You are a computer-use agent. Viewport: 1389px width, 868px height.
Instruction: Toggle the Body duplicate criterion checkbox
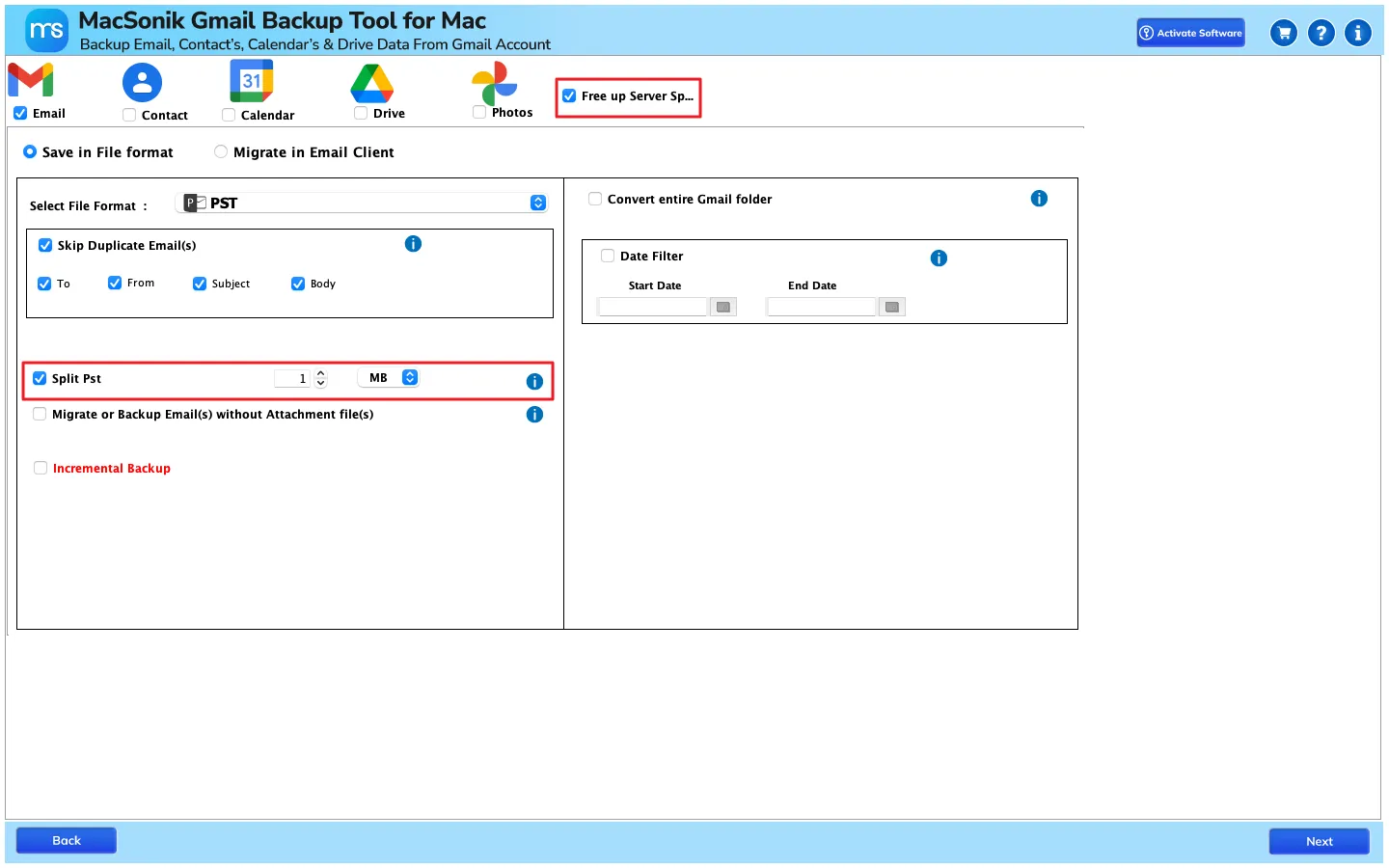tap(298, 285)
